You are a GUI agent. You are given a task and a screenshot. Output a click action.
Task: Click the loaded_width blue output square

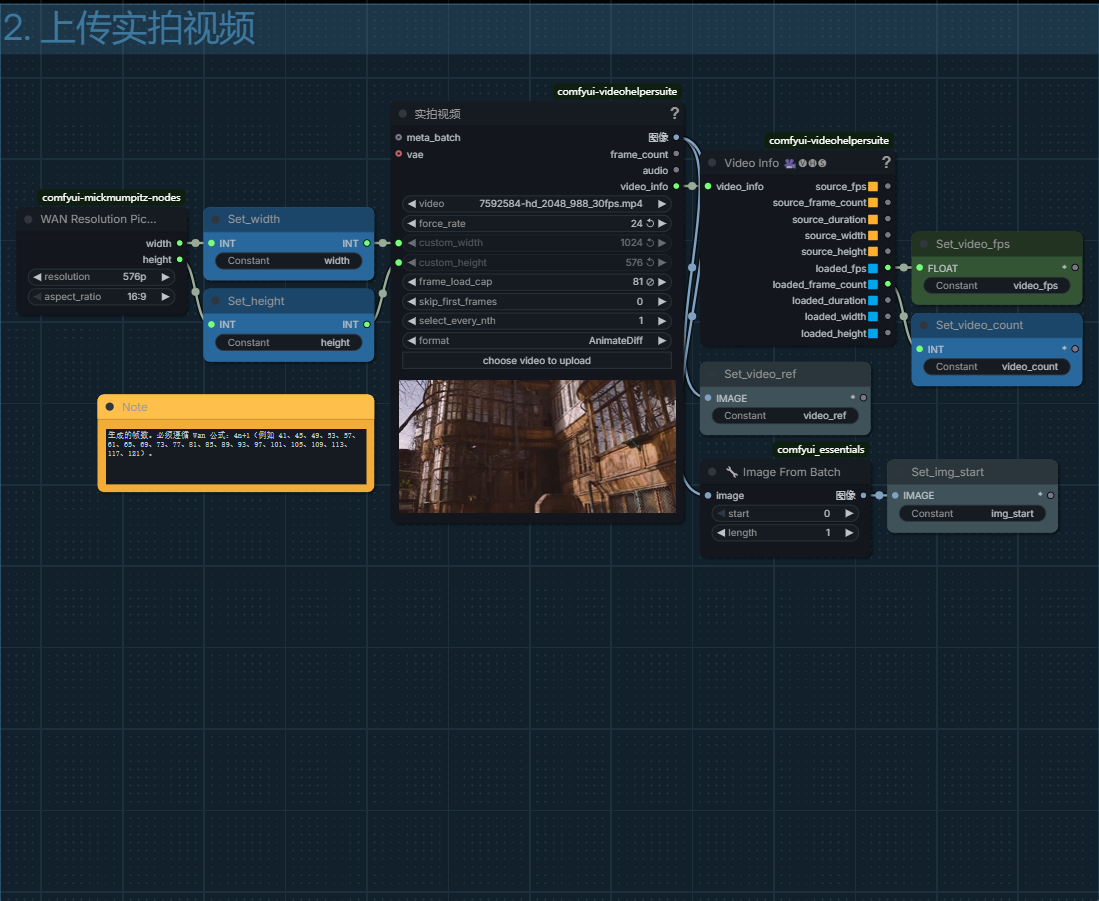pyautogui.click(x=873, y=317)
